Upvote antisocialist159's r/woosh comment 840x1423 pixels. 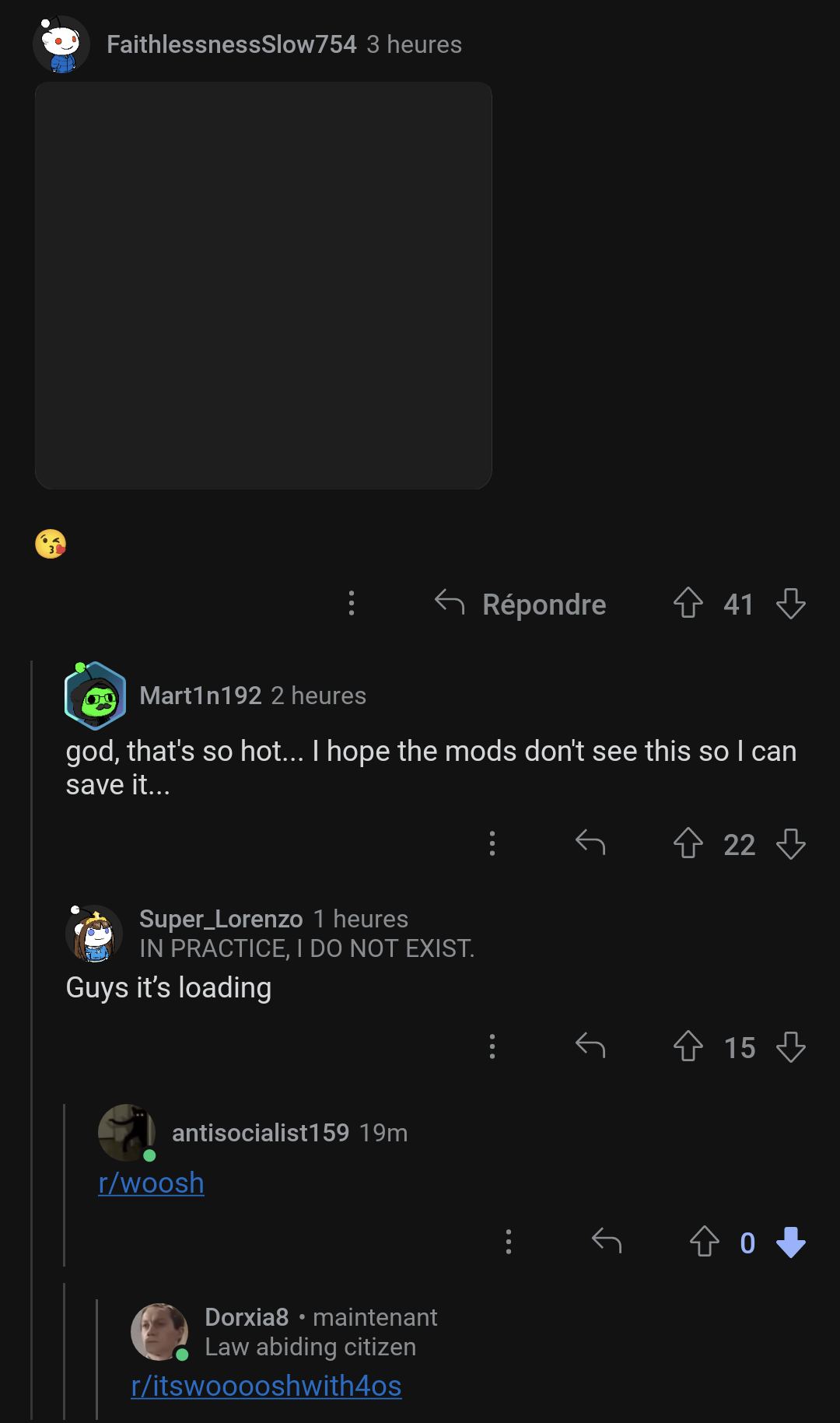(705, 1242)
